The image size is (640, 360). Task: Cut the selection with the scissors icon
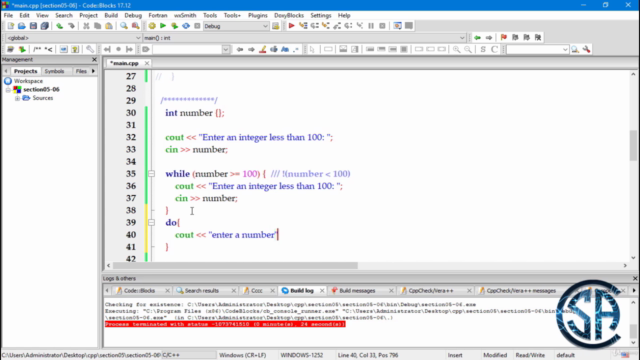tap(86, 26)
